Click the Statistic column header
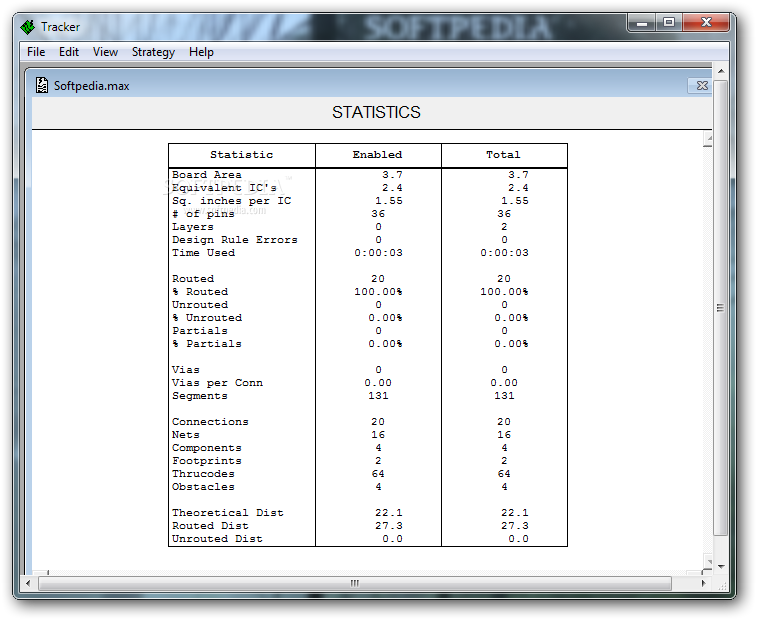 coord(241,155)
